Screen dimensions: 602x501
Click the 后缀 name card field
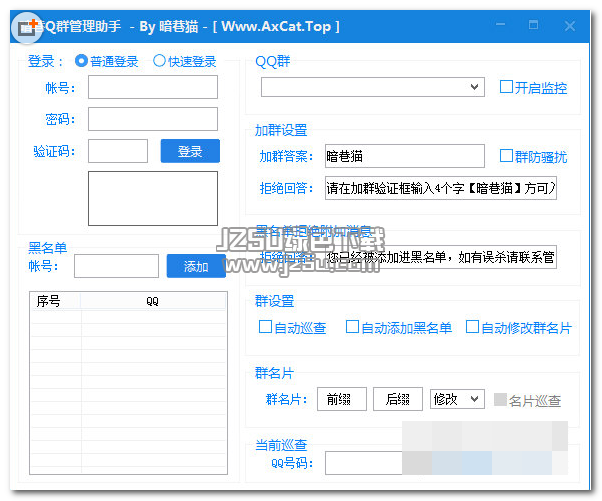(398, 399)
